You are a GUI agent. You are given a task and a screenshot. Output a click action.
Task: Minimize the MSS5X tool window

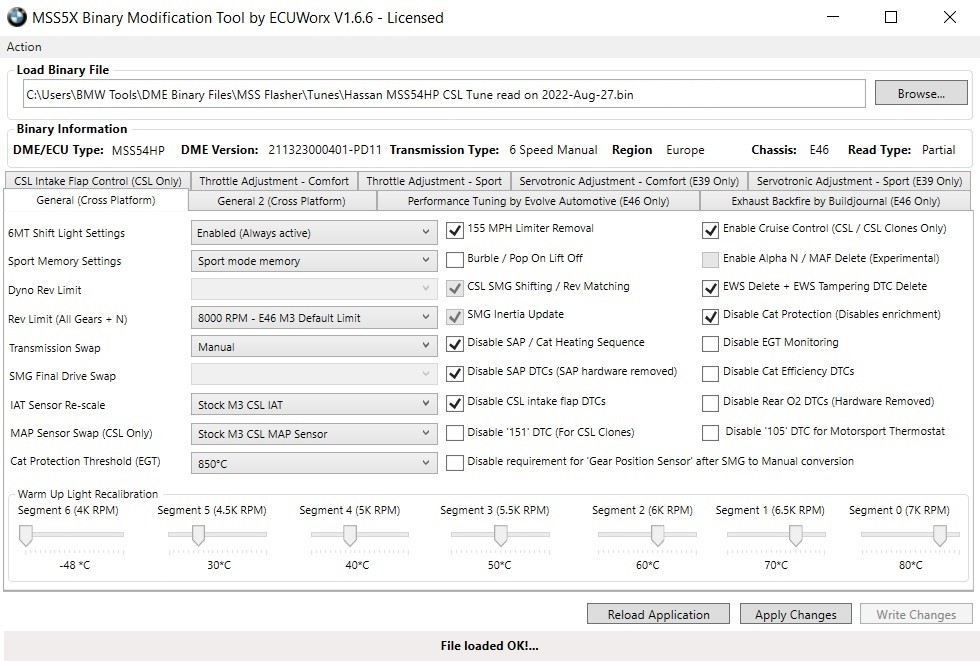coord(832,17)
